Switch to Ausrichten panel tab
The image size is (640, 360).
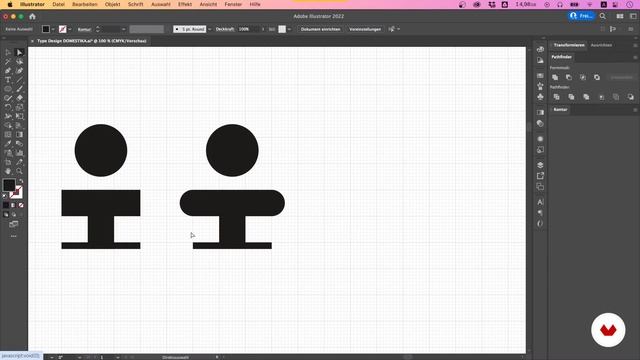pos(601,45)
